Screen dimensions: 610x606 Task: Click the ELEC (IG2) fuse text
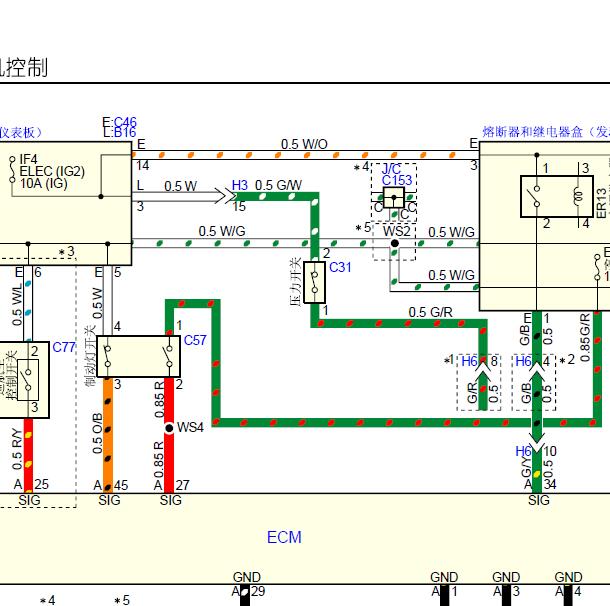pyautogui.click(x=52, y=172)
